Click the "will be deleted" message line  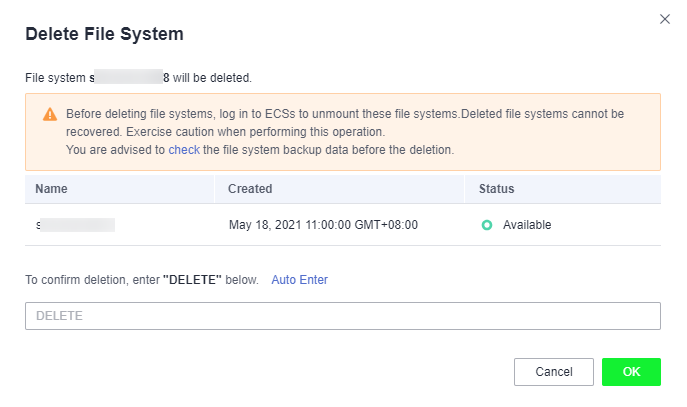click(x=138, y=78)
